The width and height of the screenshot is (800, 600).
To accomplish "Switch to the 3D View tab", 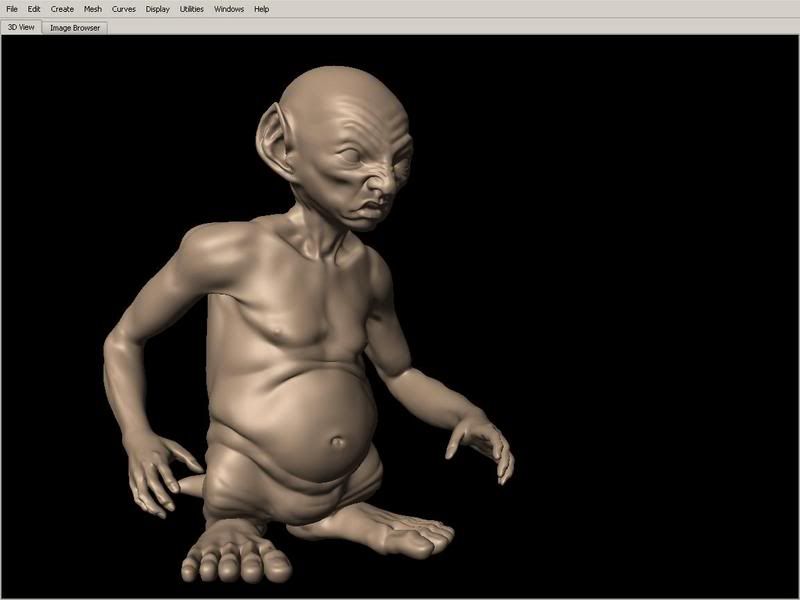I will (21, 27).
